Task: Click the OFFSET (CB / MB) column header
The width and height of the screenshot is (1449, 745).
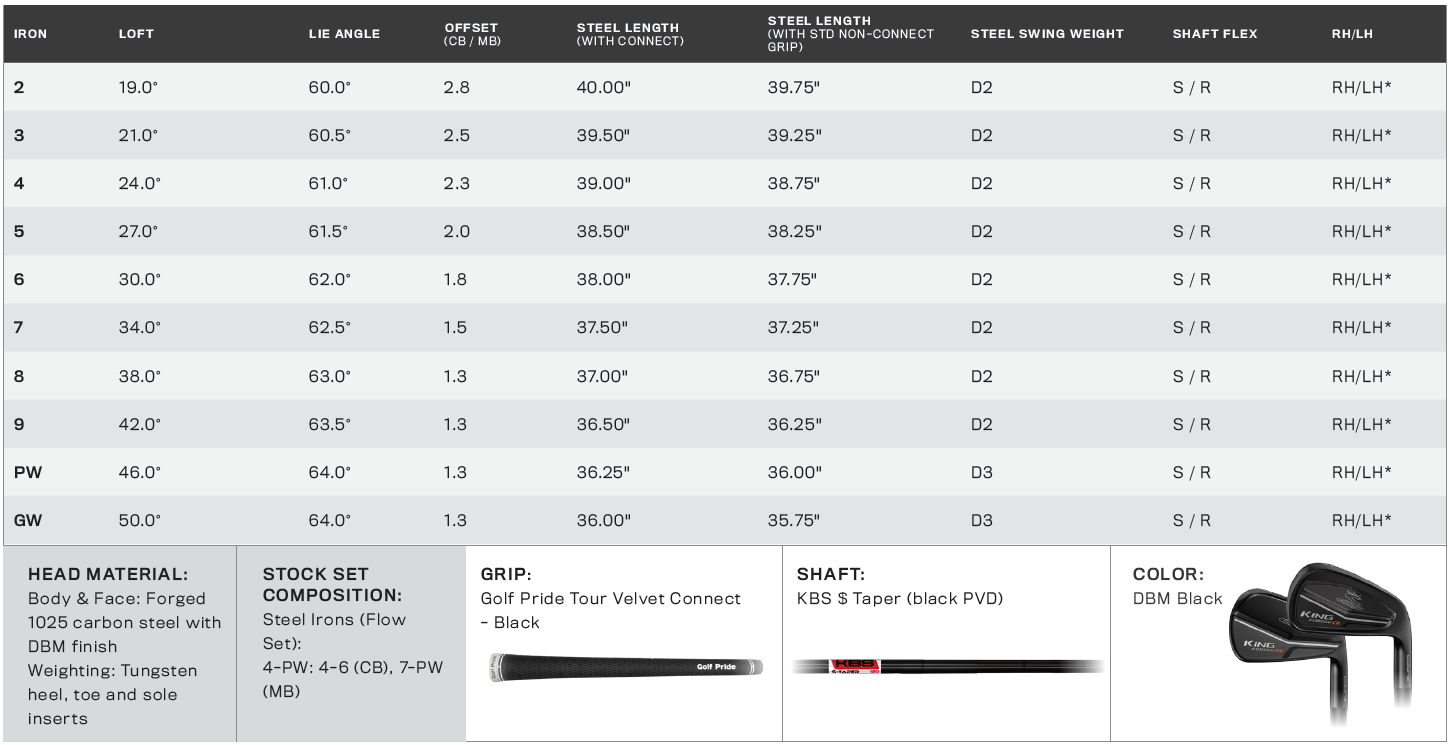Action: (x=473, y=34)
